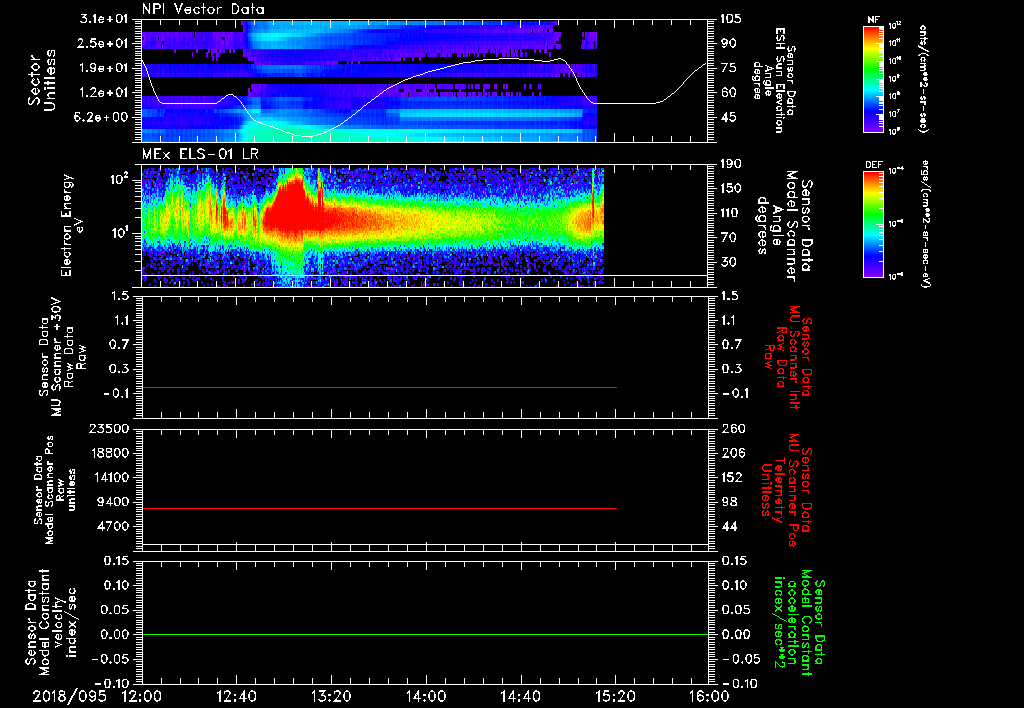Click the 105 degree elevation tick label
The height and width of the screenshot is (708, 1024).
point(731,19)
